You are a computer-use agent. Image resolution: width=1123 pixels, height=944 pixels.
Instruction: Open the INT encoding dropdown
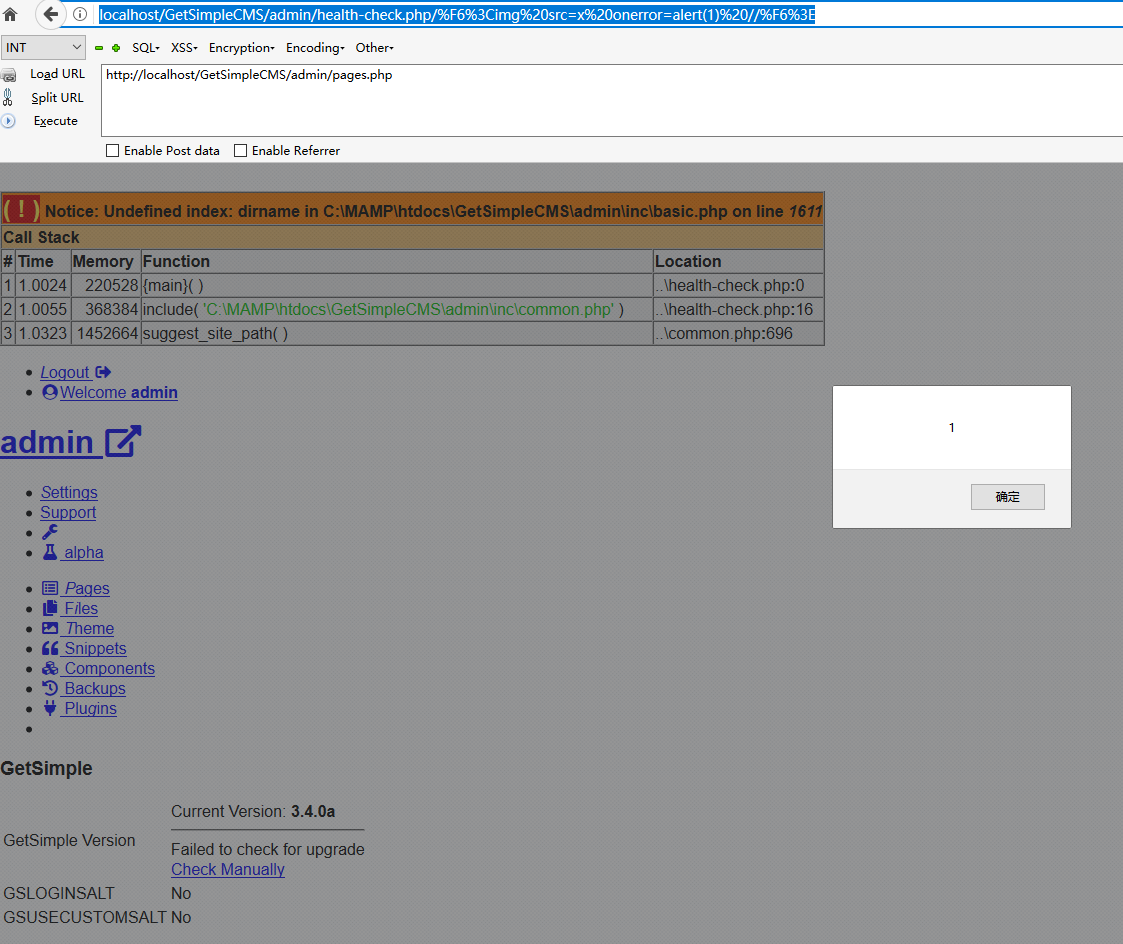(x=43, y=47)
